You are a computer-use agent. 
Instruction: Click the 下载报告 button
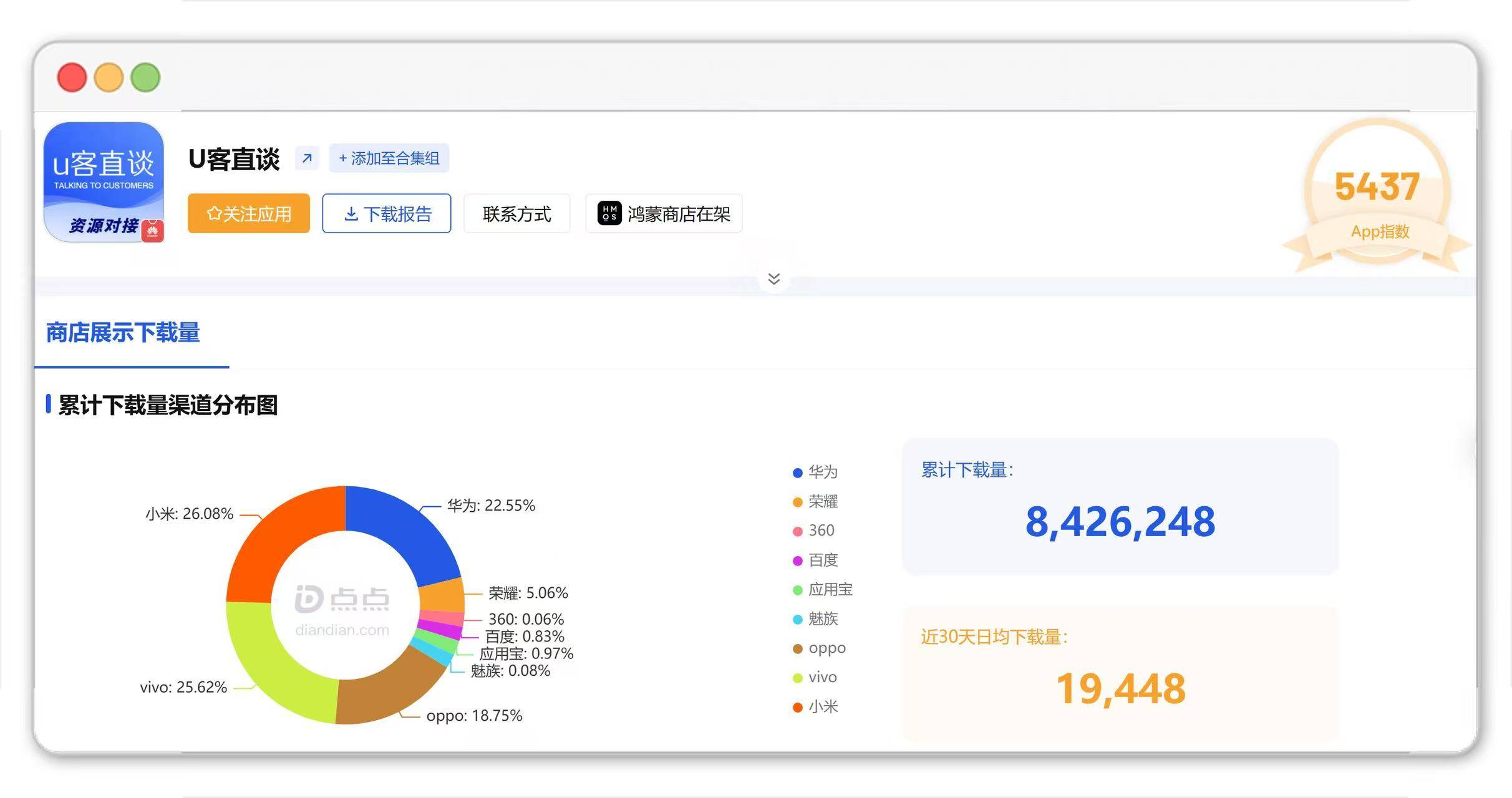coord(387,214)
